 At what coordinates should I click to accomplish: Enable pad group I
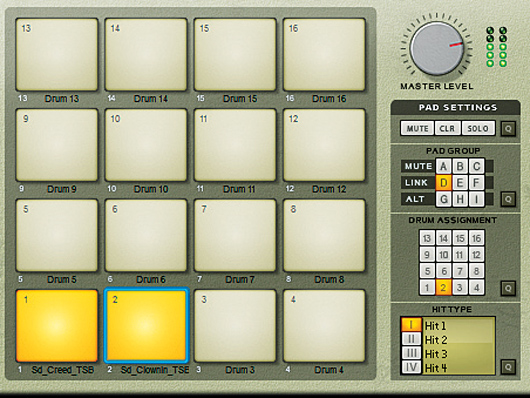pyautogui.click(x=476, y=199)
